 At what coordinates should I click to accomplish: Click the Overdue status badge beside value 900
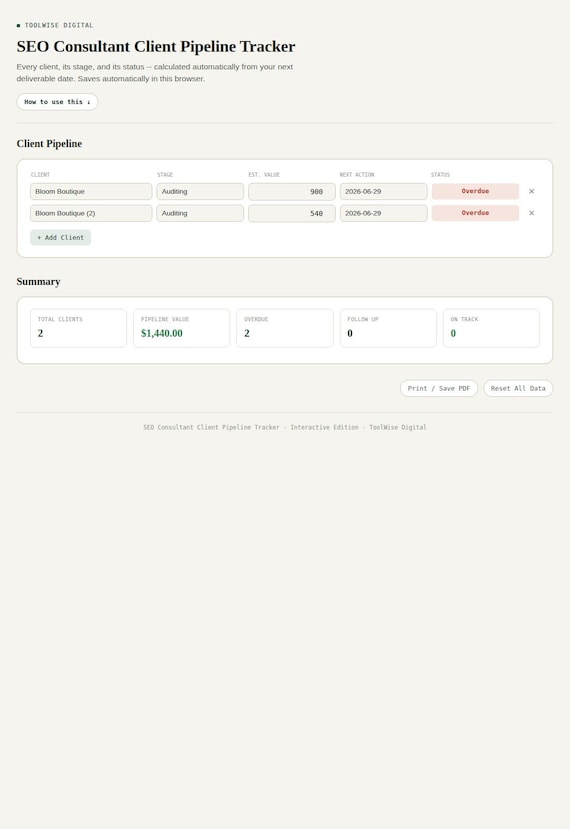click(x=475, y=191)
